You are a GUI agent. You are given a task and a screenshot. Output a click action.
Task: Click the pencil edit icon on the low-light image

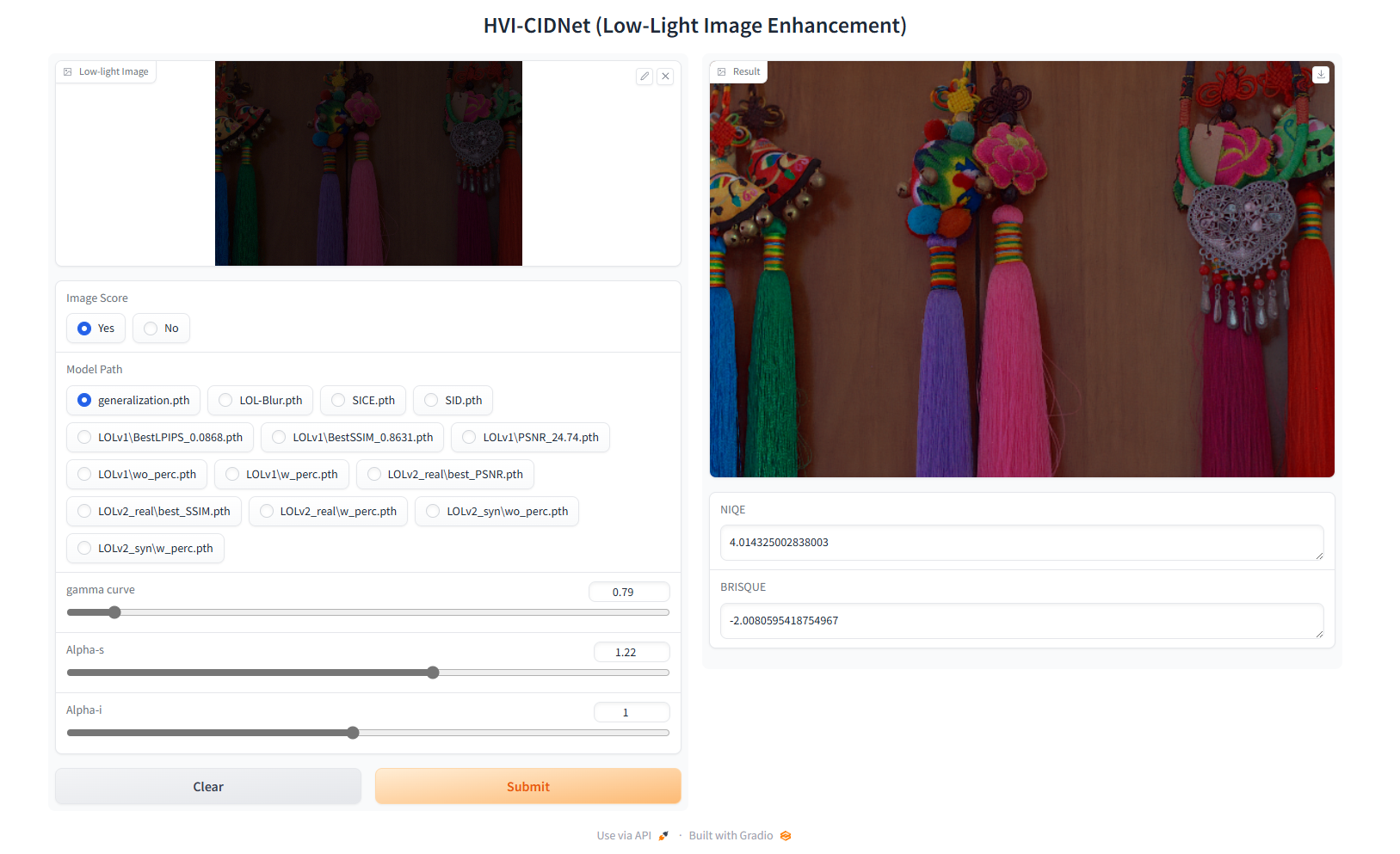click(x=644, y=77)
